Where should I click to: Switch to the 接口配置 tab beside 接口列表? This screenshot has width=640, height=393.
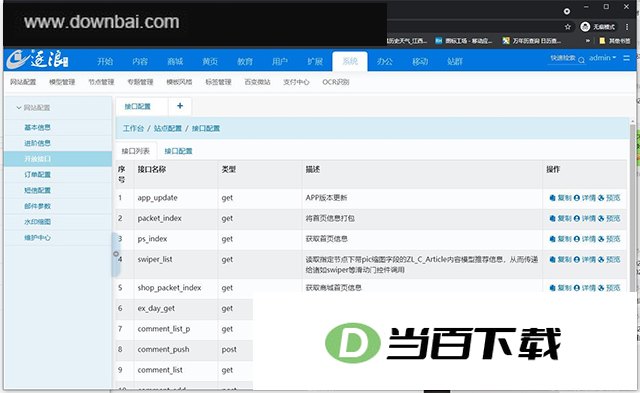coord(178,151)
